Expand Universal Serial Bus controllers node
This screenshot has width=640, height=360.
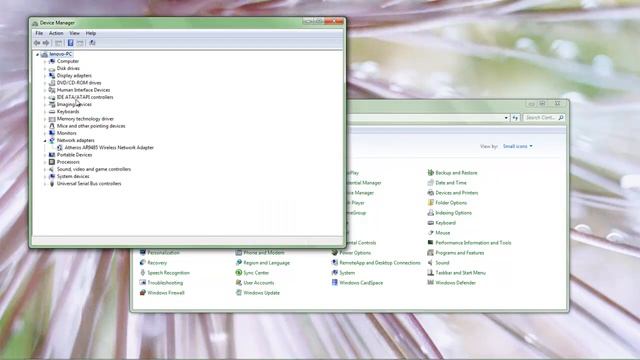tap(45, 184)
